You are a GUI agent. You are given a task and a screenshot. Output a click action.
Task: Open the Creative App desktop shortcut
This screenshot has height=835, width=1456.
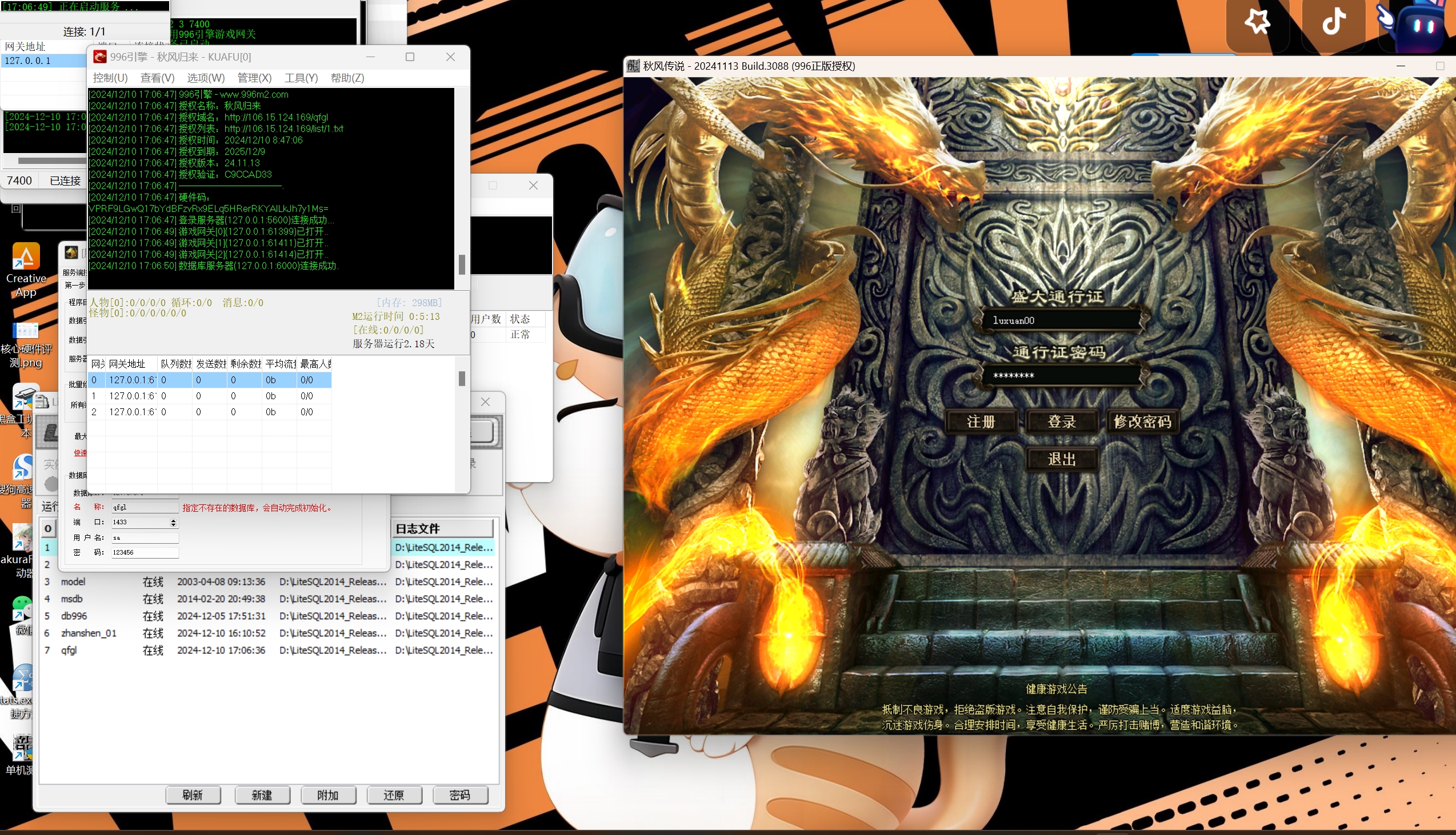point(26,270)
